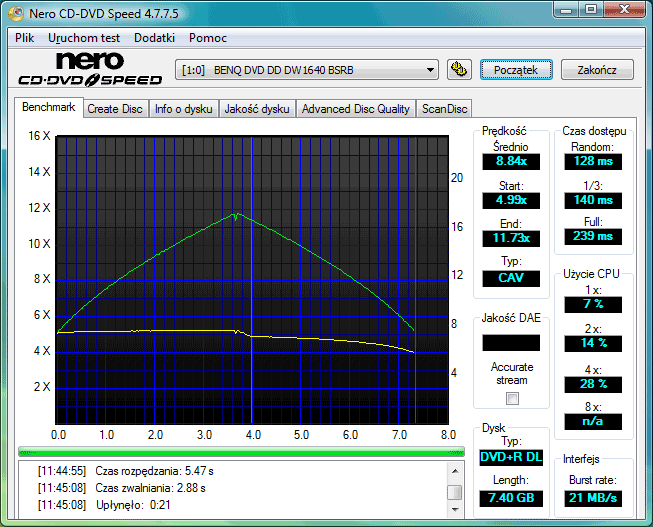This screenshot has height=527, width=653.
Task: Switch to the Create Disc tab
Action: (x=115, y=109)
